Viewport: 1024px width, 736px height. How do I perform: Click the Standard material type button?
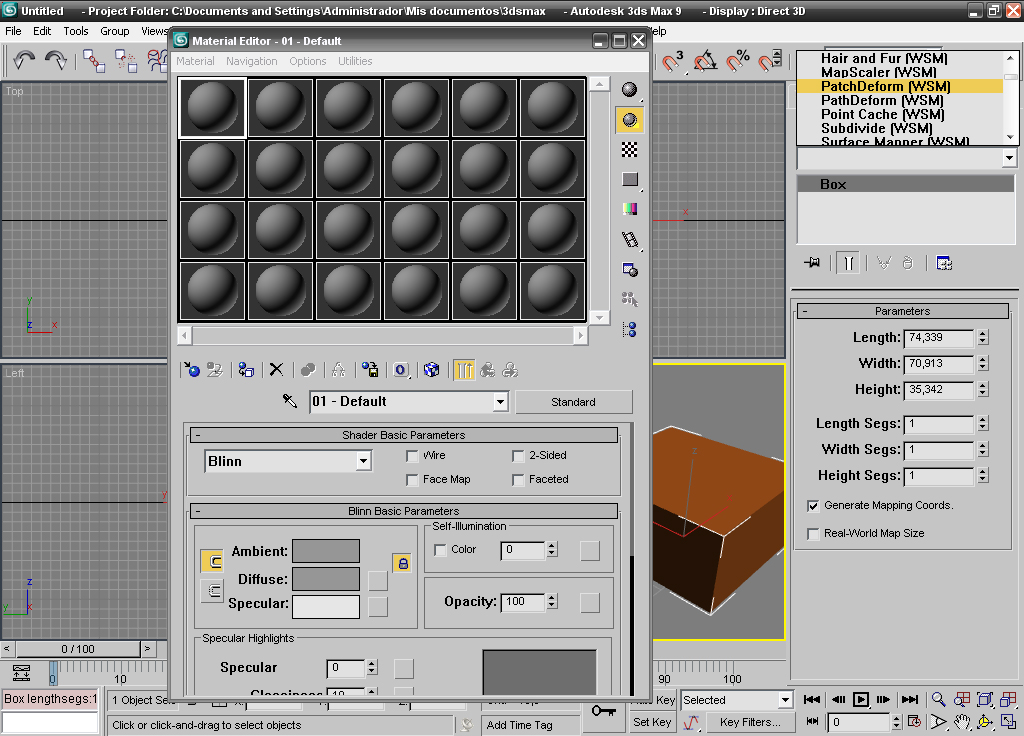point(573,402)
